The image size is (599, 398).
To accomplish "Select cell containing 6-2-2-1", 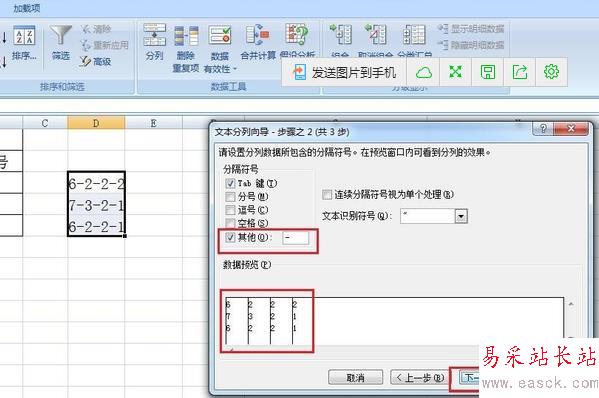I will [x=96, y=226].
